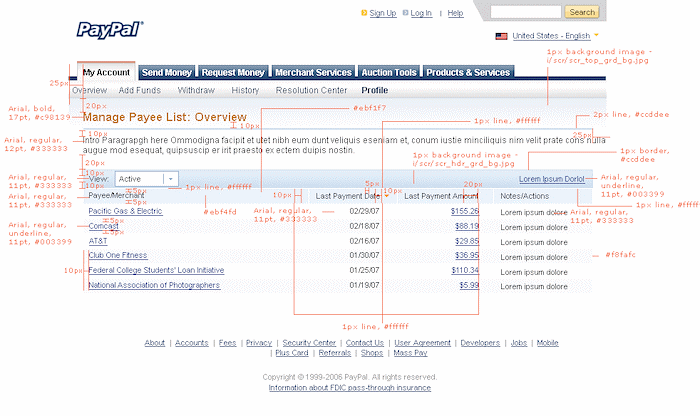Viewport: 700px width, 416px height.
Task: Click the $110.34 payment amount
Action: coord(465,270)
